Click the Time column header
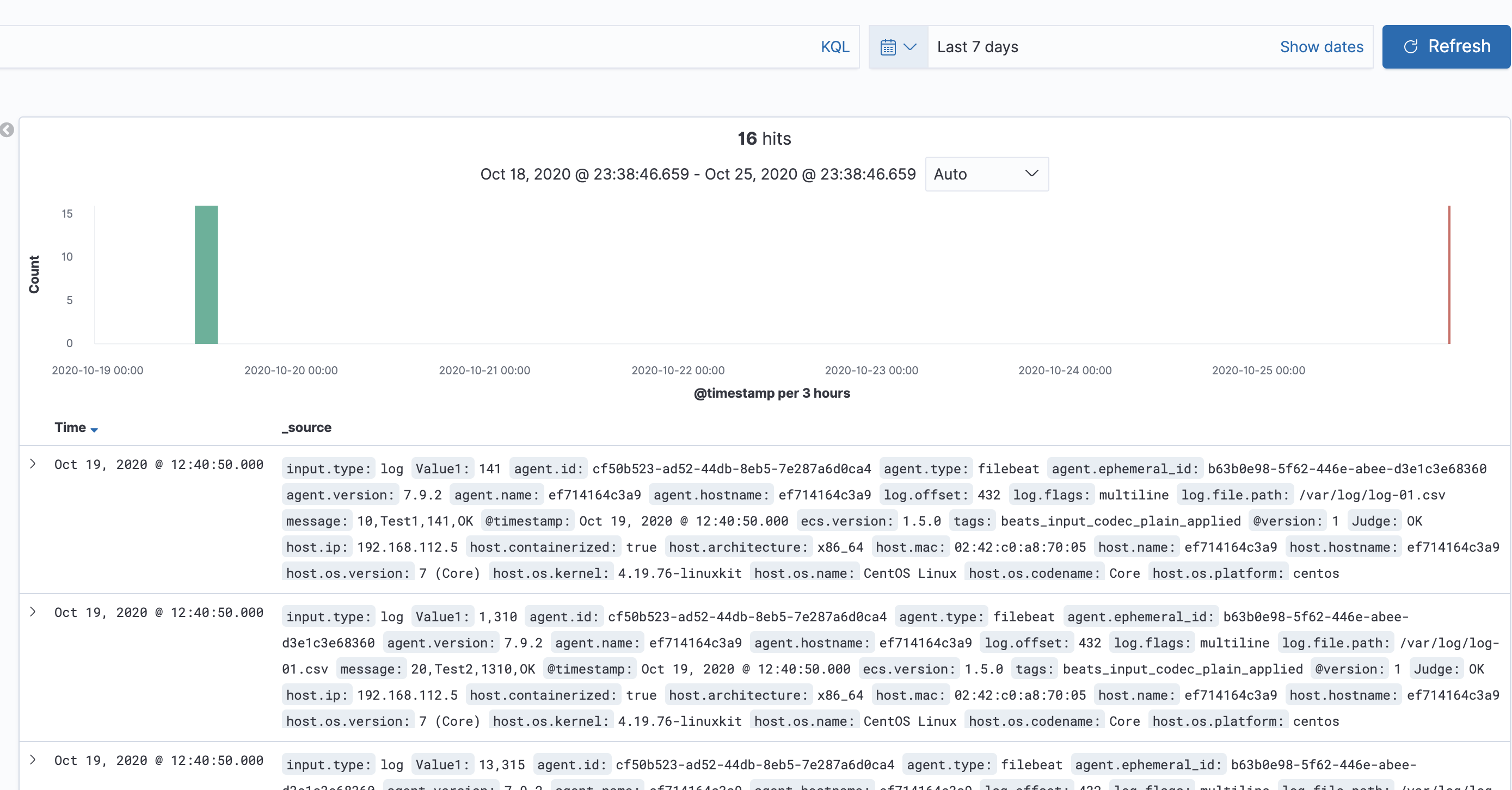Image resolution: width=1512 pixels, height=790 pixels. [70, 427]
